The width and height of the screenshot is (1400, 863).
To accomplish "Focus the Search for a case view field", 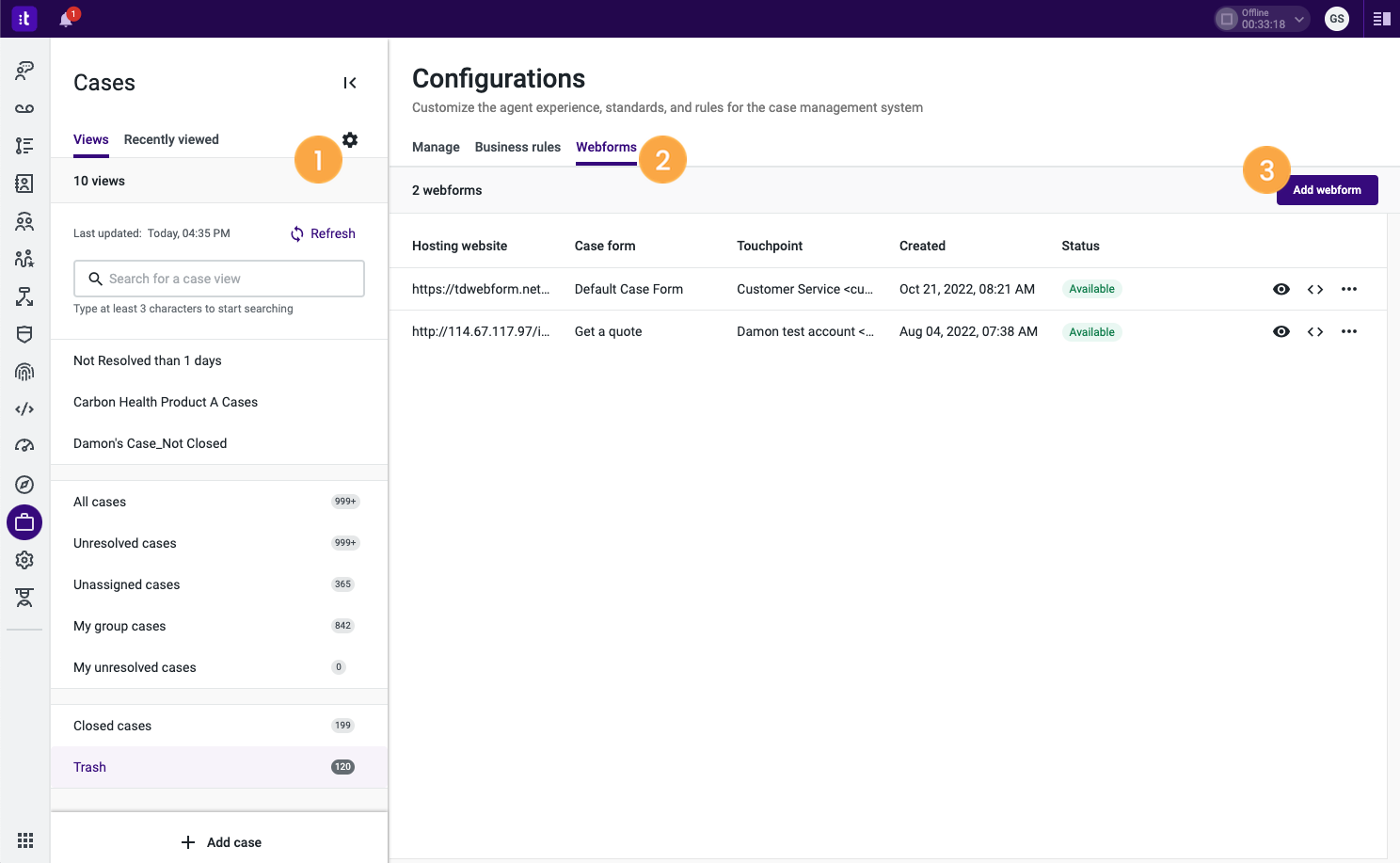I will point(219,279).
